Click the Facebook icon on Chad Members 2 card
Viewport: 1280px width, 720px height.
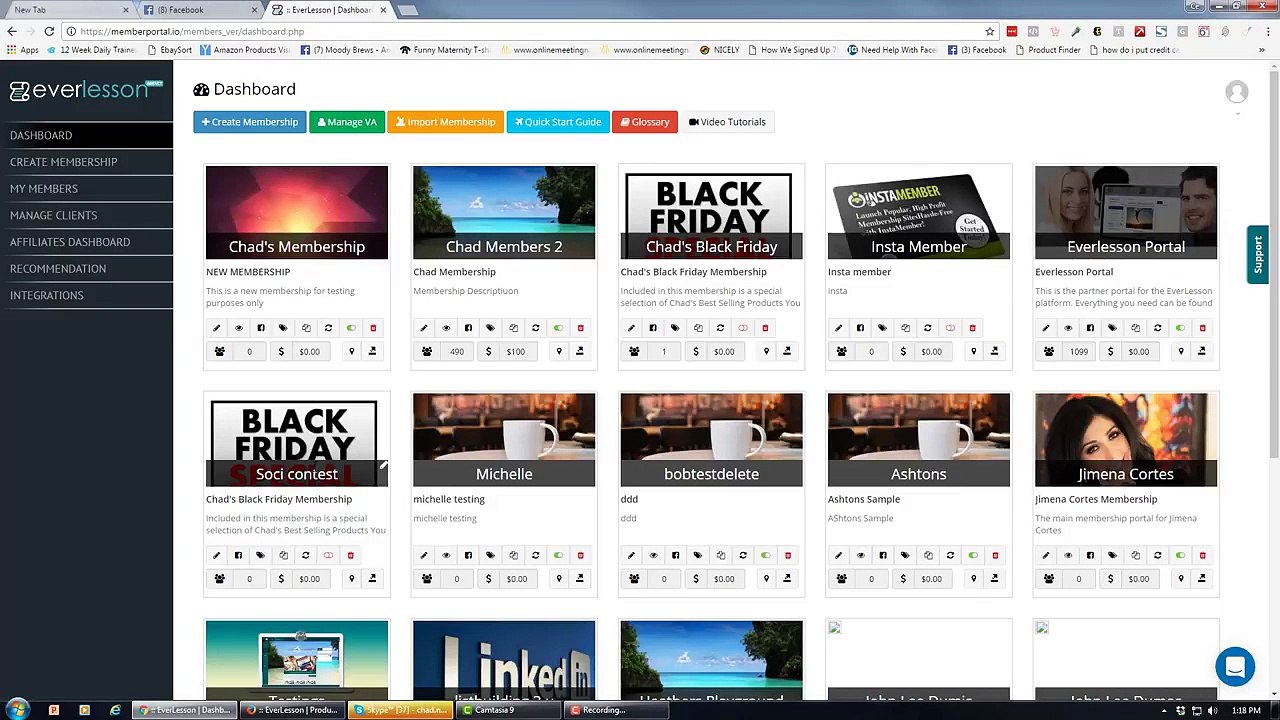click(468, 328)
